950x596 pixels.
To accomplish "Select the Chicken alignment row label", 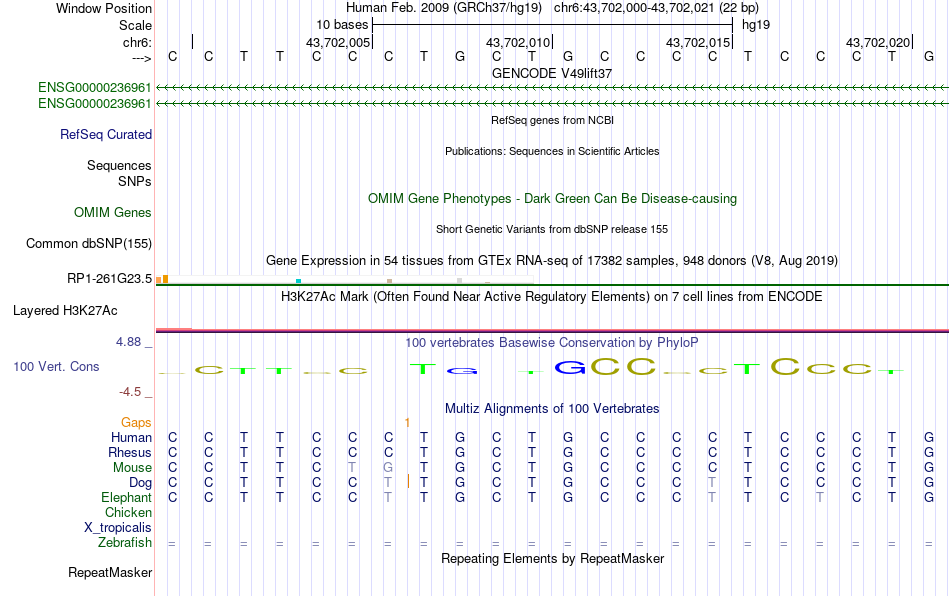I will click(128, 512).
